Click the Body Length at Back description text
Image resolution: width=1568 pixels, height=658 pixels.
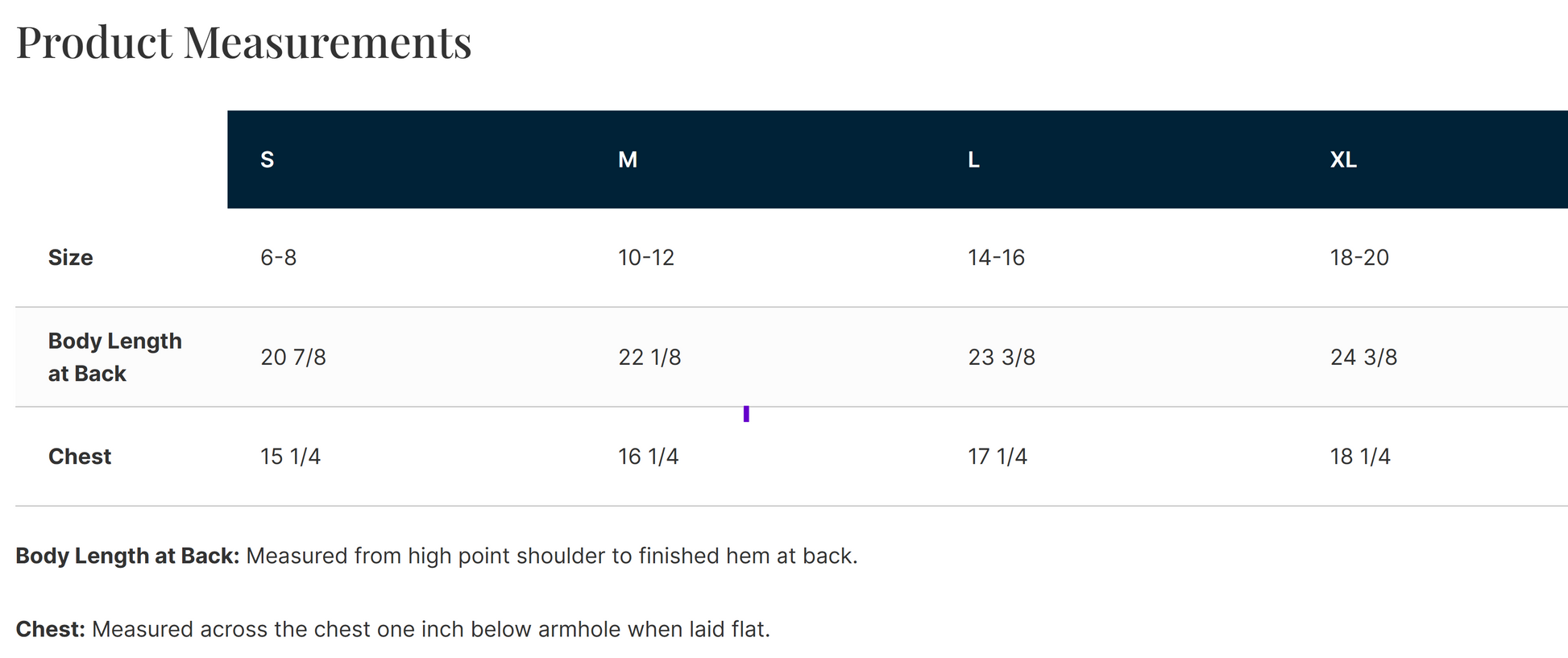tap(437, 556)
